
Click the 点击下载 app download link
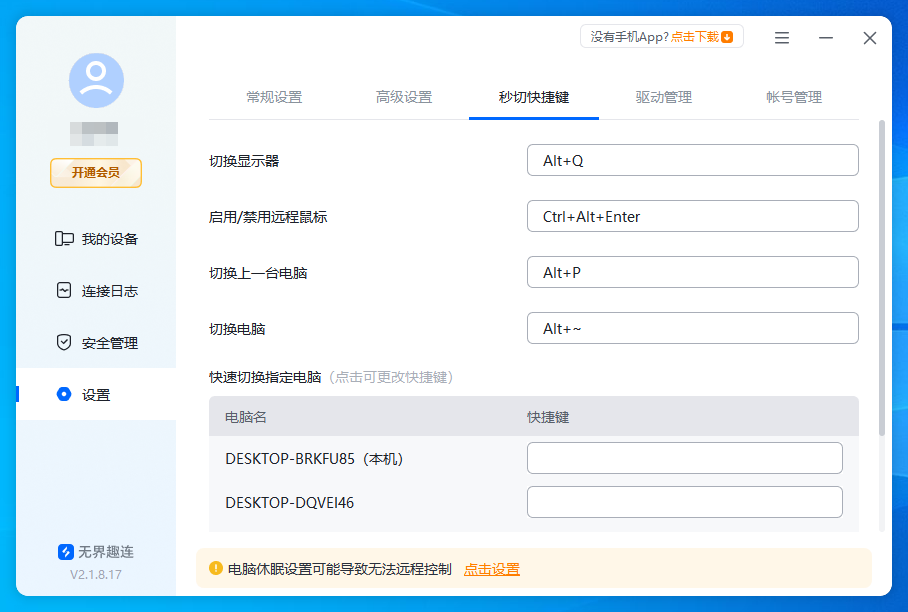[694, 35]
